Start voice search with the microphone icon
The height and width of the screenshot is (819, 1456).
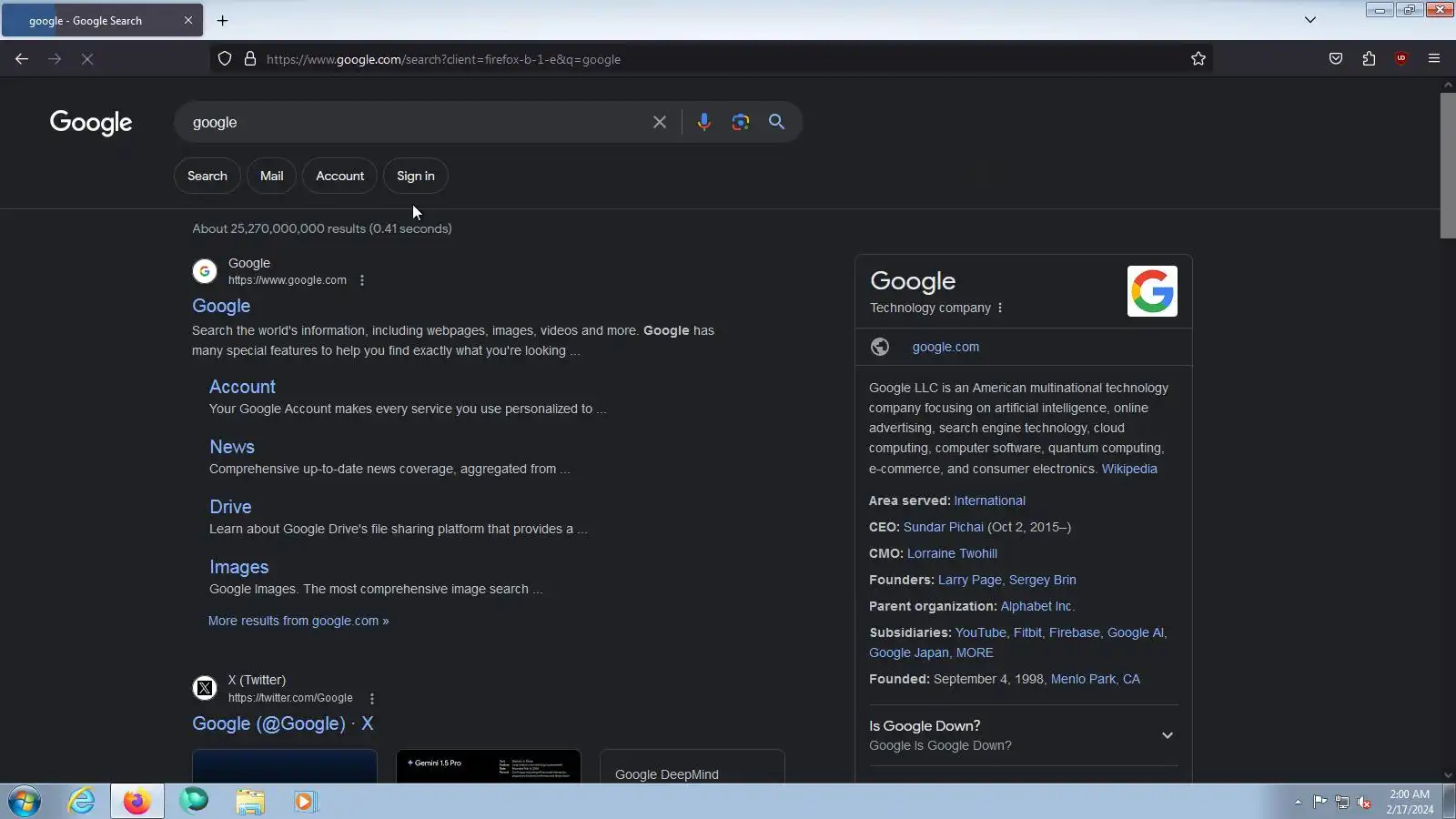(x=703, y=122)
